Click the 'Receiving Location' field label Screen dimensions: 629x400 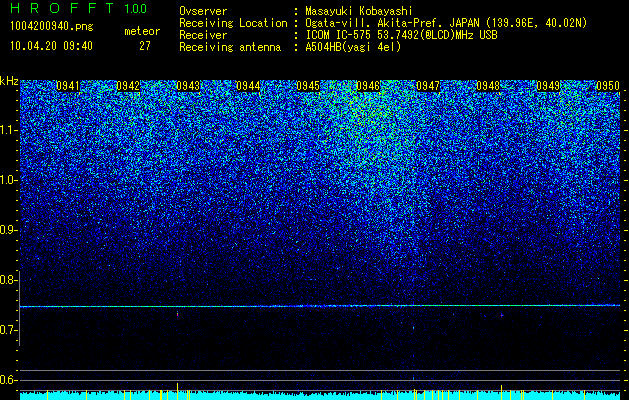click(x=233, y=23)
